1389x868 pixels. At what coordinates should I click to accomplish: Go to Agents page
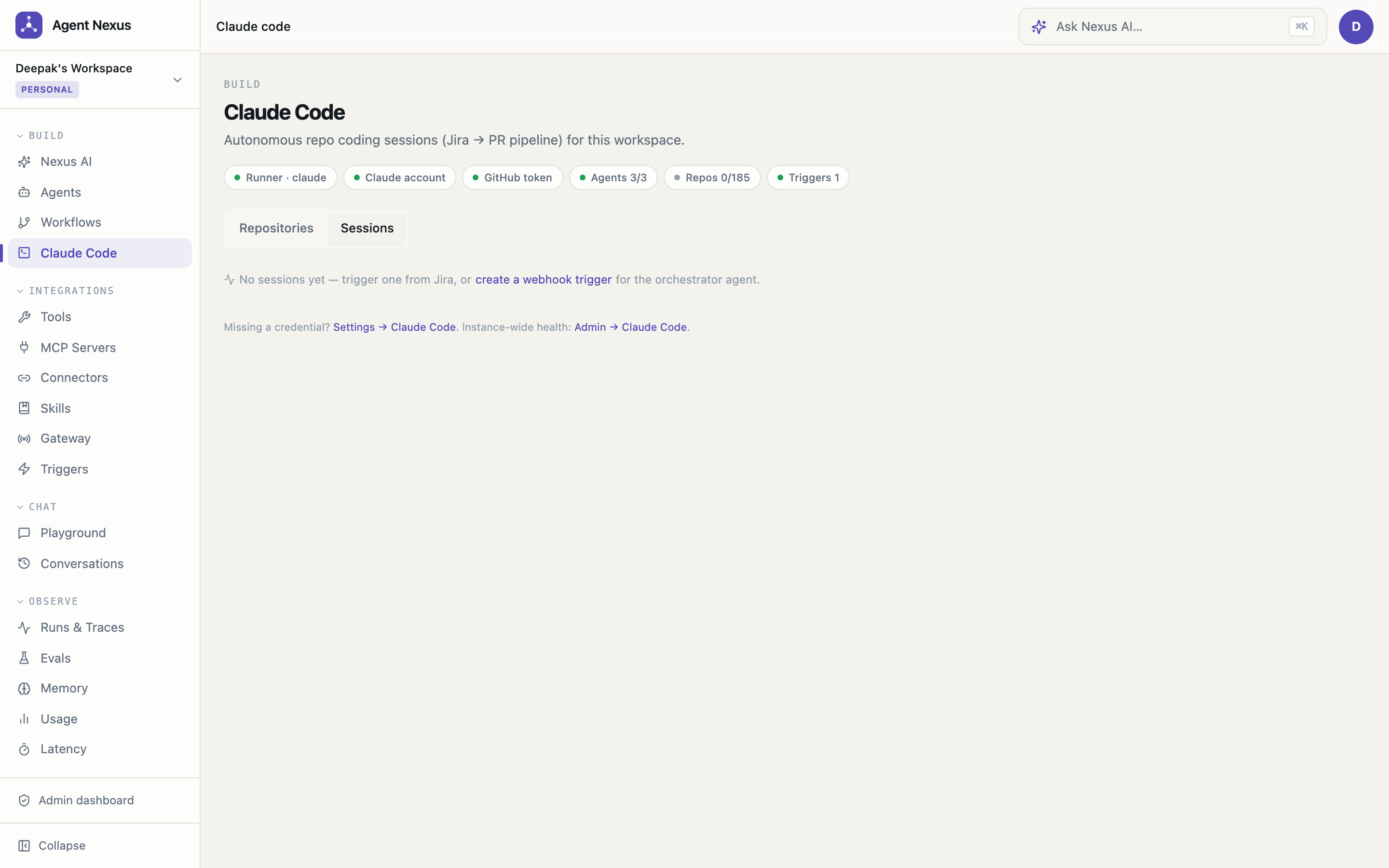click(99, 192)
